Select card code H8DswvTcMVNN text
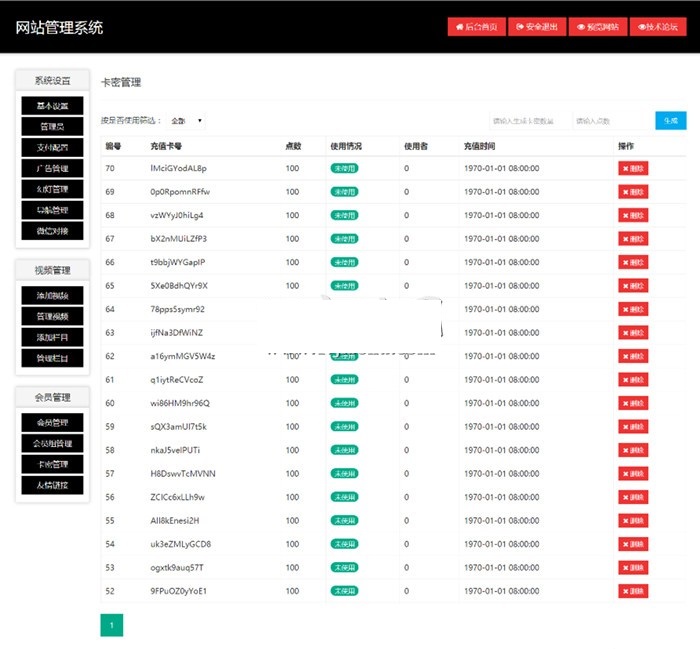 [183, 474]
